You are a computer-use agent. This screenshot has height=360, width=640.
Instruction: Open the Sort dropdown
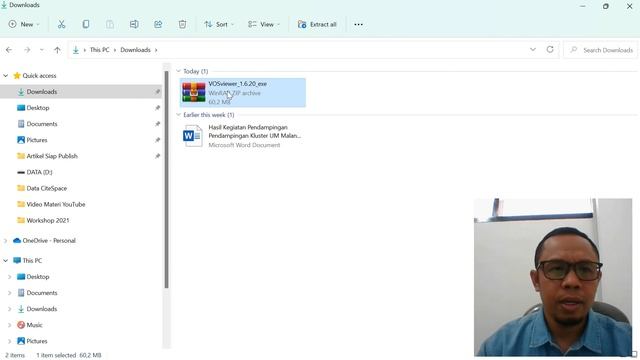(219, 24)
